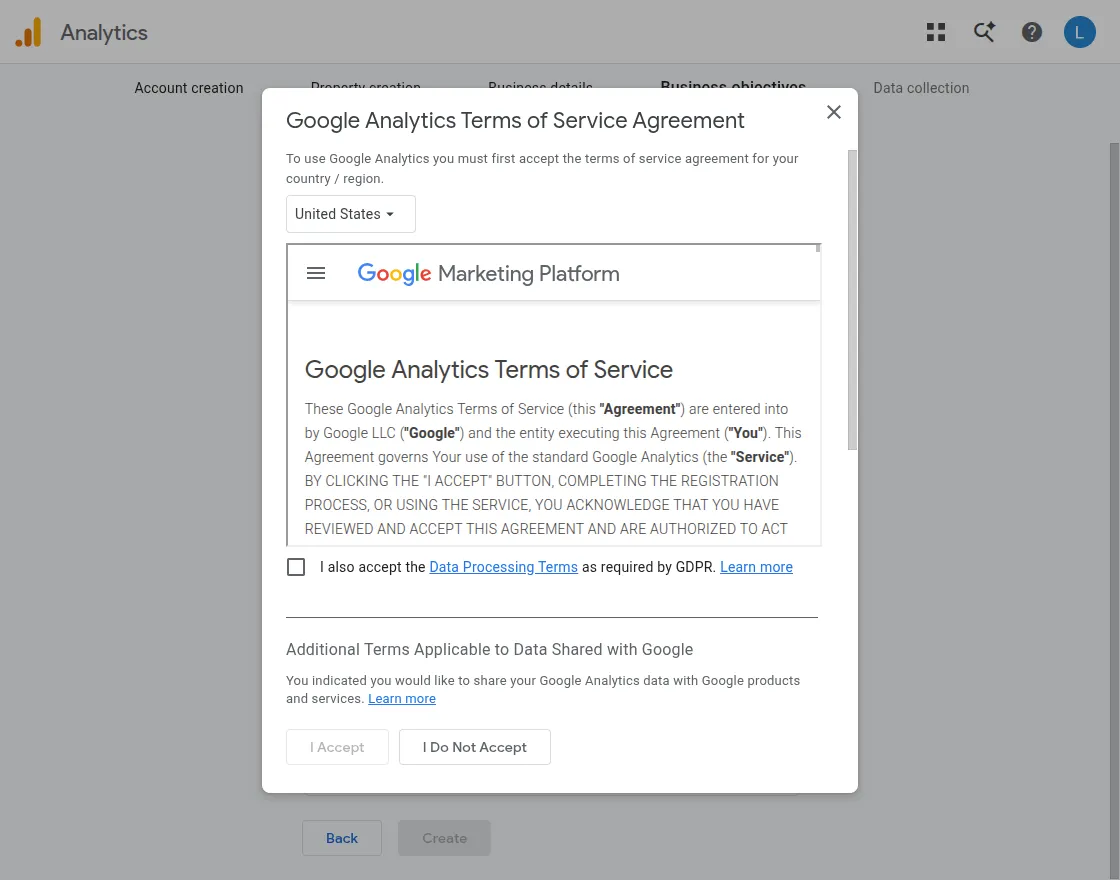Click the Create button
The image size is (1120, 880).
tap(444, 838)
